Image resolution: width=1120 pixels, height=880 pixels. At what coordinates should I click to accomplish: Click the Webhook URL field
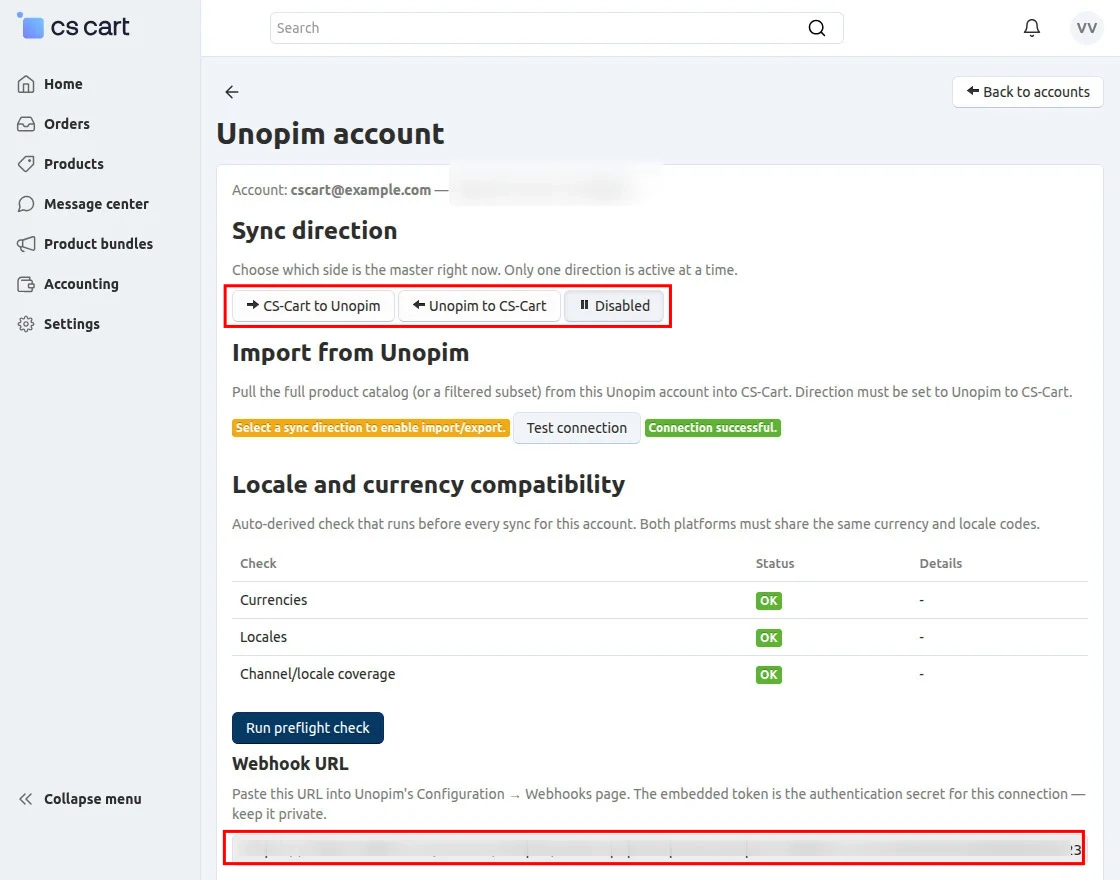point(658,849)
